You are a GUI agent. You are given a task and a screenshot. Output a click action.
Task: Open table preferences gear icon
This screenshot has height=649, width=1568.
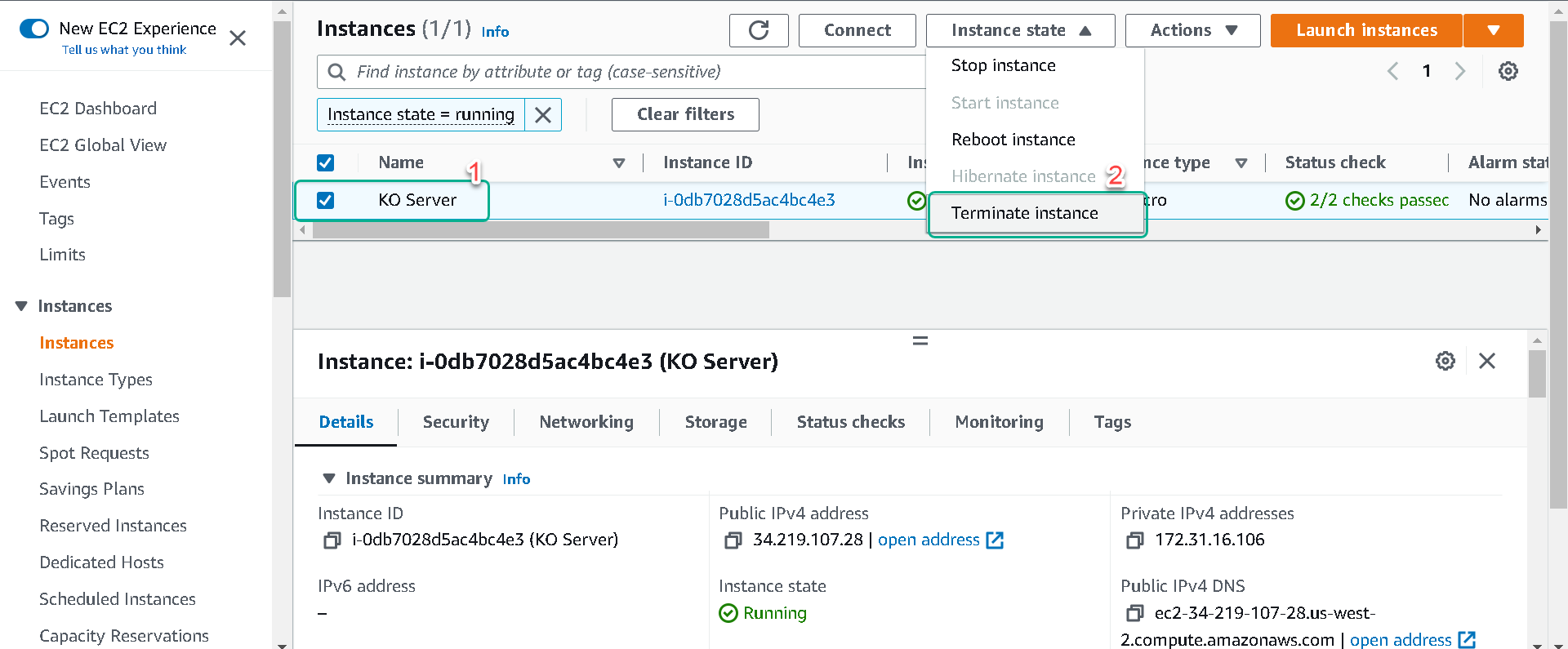tap(1508, 71)
